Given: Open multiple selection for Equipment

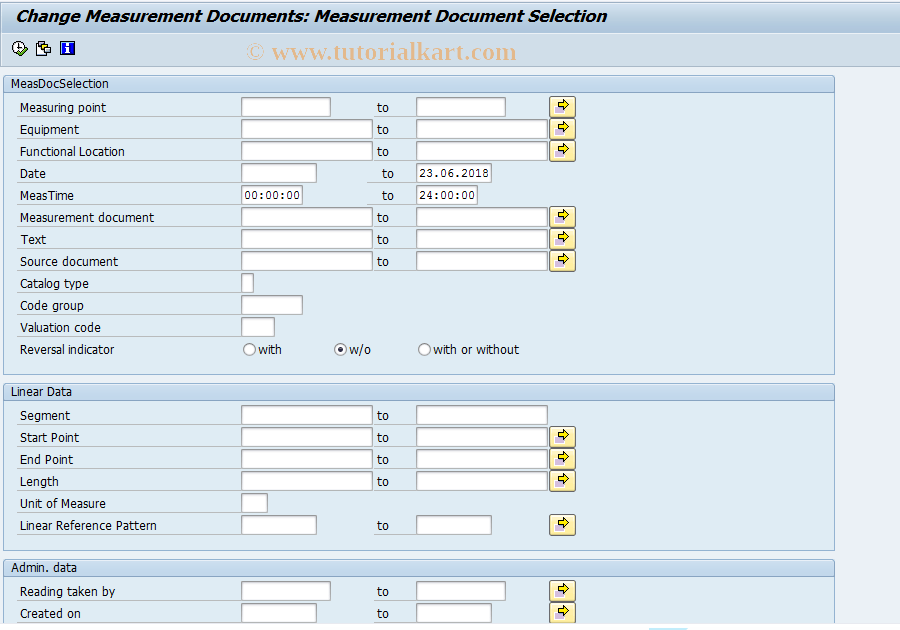Looking at the screenshot, I should [562, 128].
